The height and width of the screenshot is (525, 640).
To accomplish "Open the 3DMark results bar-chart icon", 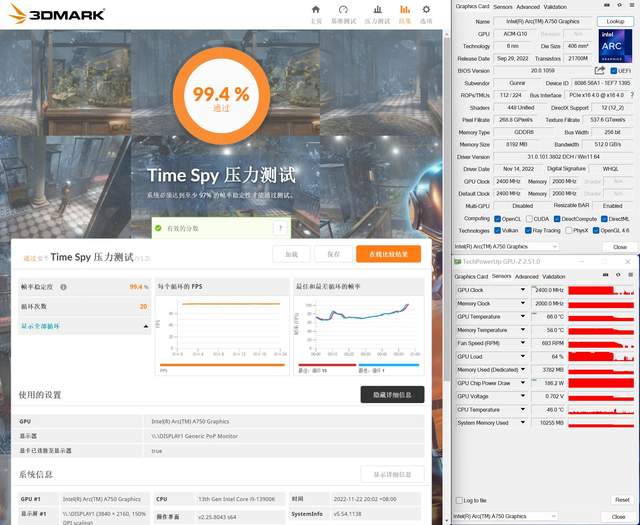I will click(x=405, y=9).
